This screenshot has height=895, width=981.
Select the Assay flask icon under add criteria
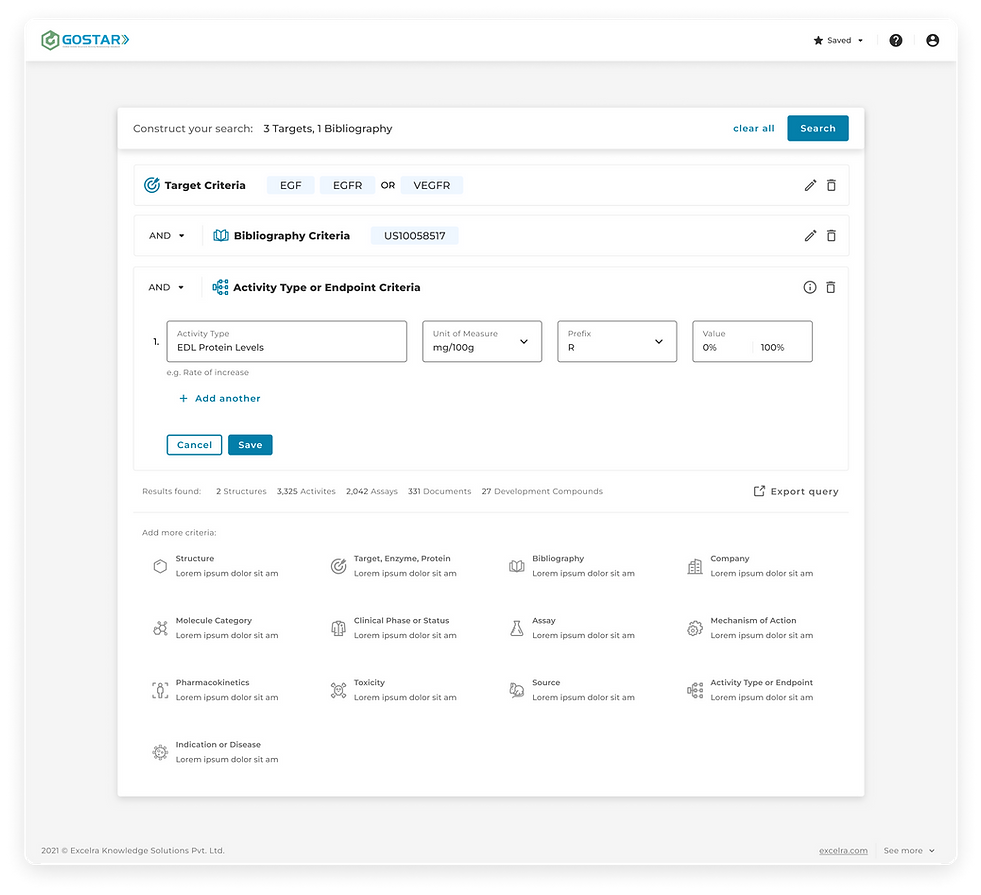(x=517, y=627)
